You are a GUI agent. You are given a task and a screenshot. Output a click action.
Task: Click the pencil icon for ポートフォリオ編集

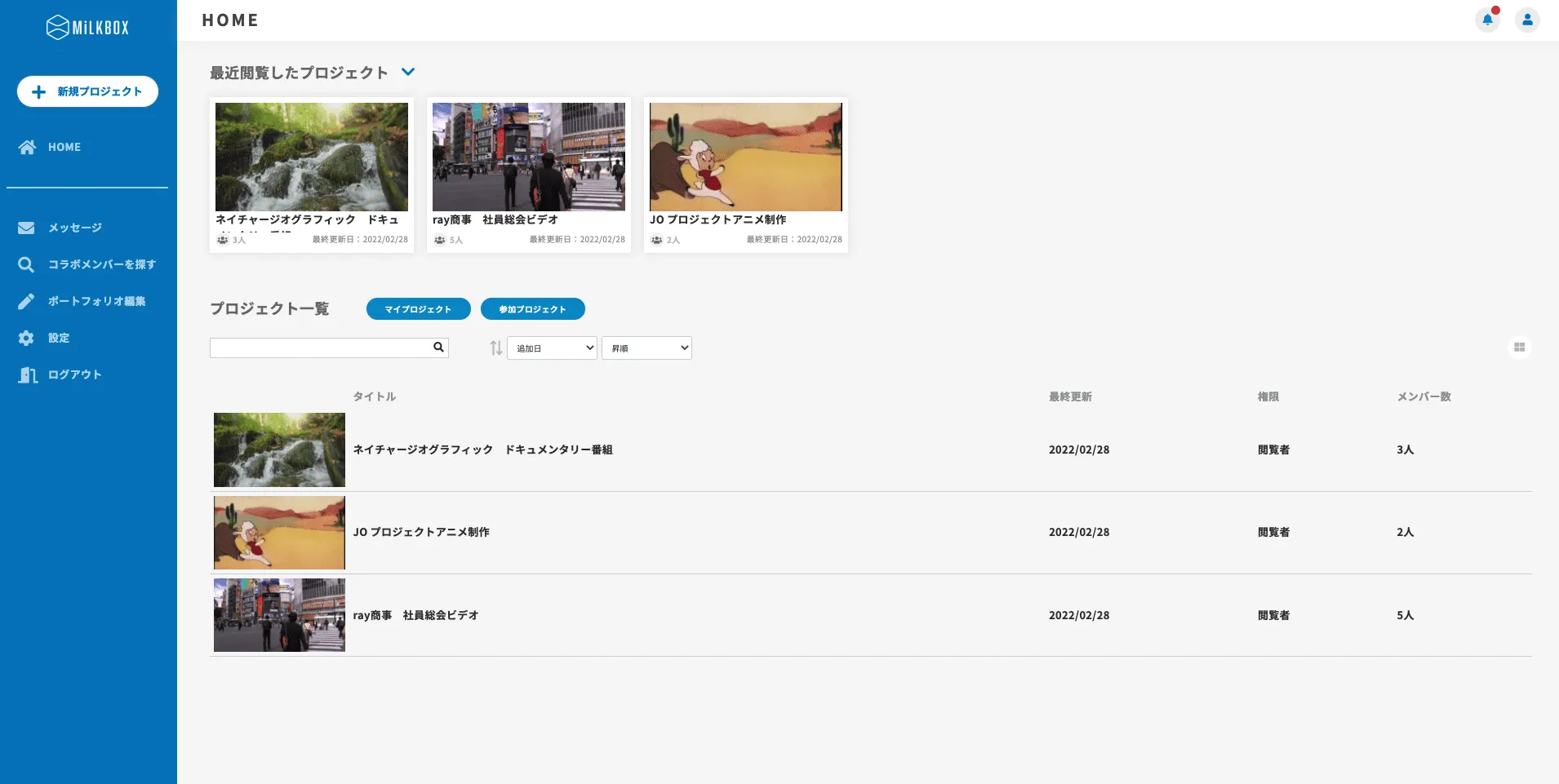(26, 301)
